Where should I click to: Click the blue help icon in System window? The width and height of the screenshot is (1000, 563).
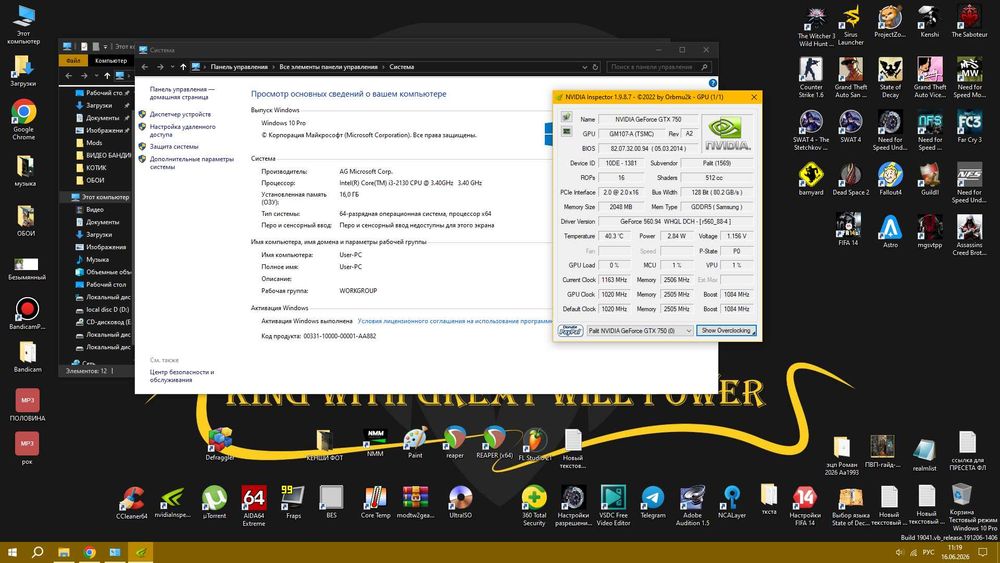(x=712, y=83)
